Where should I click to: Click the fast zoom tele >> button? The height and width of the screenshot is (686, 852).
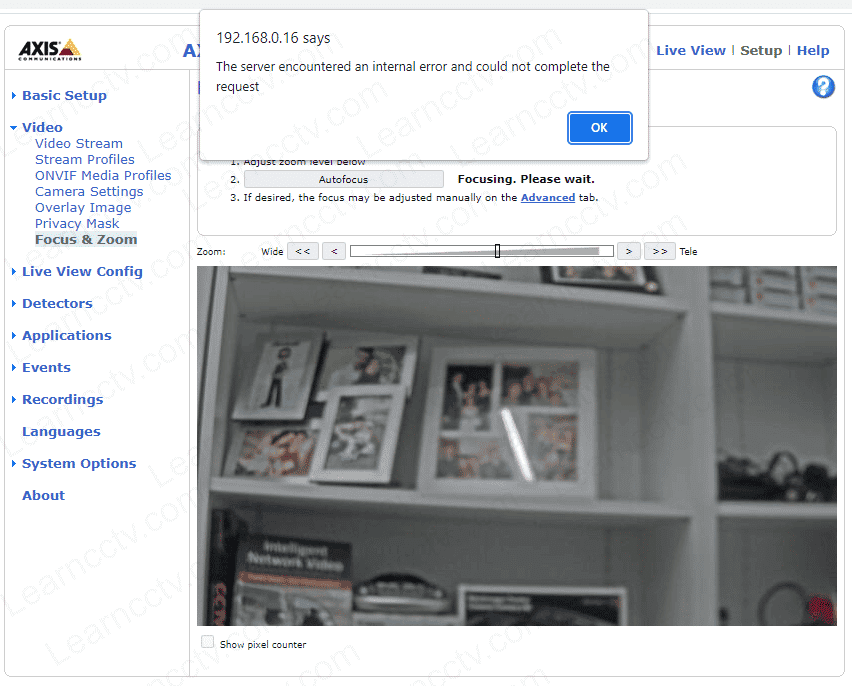(x=659, y=252)
